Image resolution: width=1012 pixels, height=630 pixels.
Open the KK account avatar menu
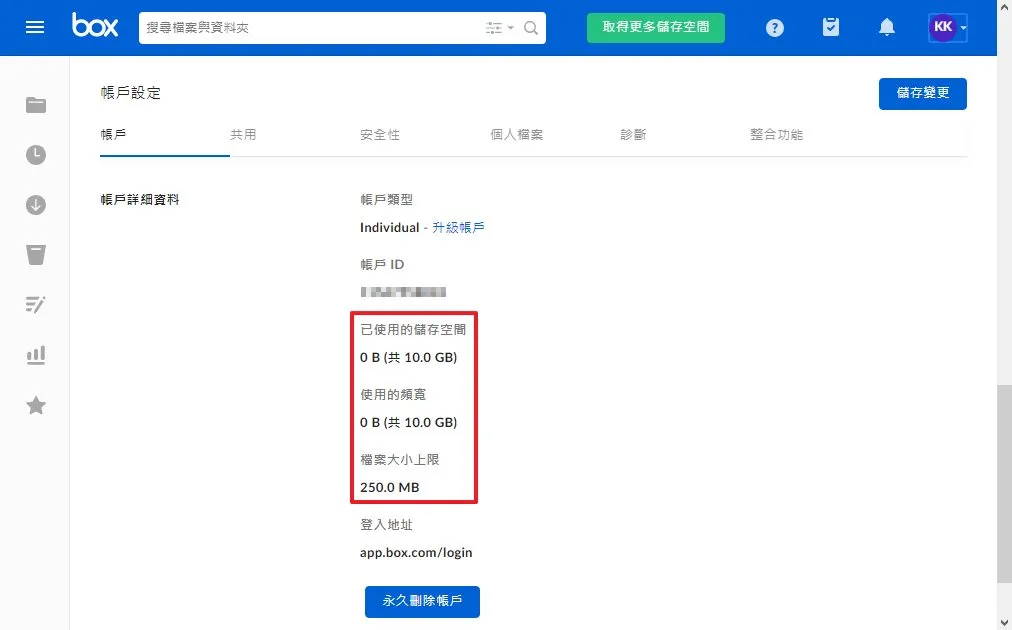point(947,27)
